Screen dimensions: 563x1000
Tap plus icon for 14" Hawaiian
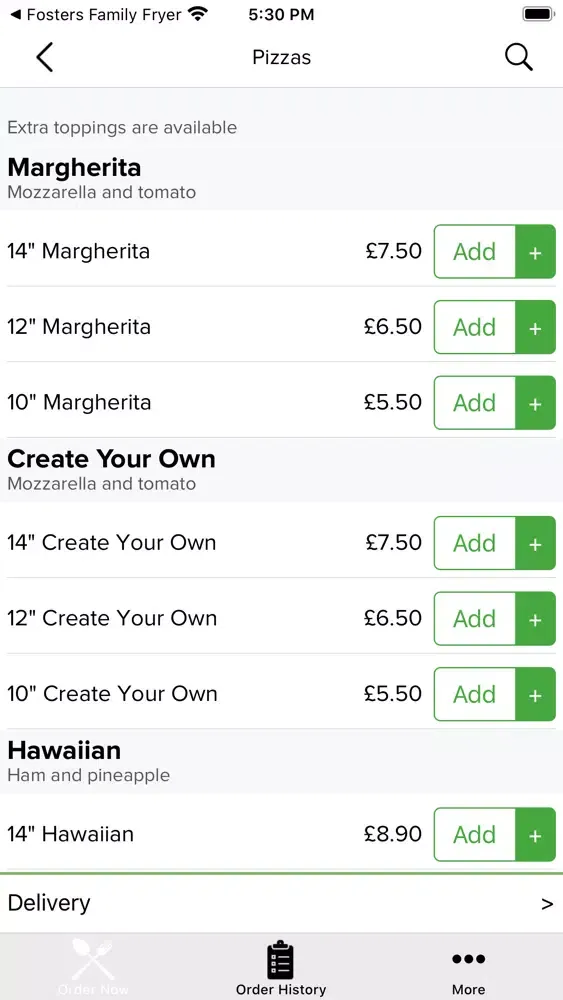535,835
